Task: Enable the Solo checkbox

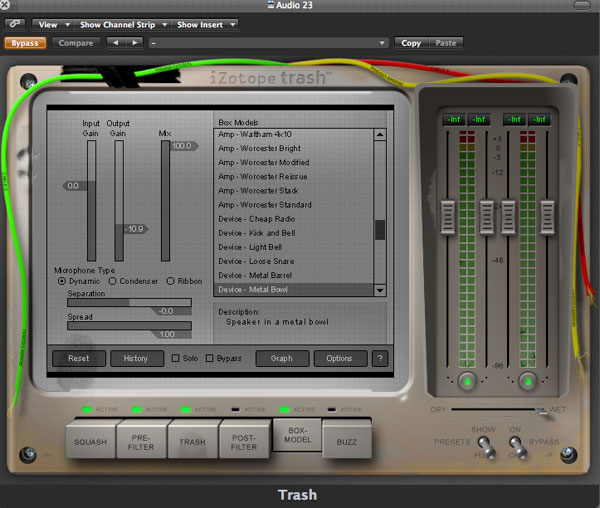Action: (175, 358)
